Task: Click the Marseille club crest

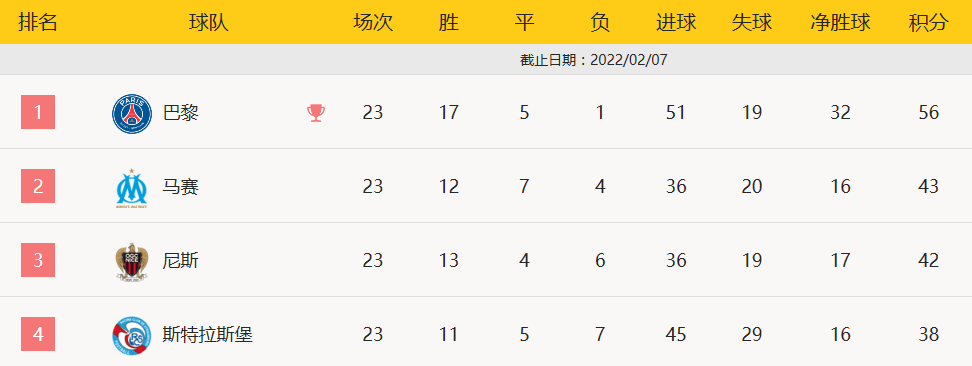Action: coord(131,187)
